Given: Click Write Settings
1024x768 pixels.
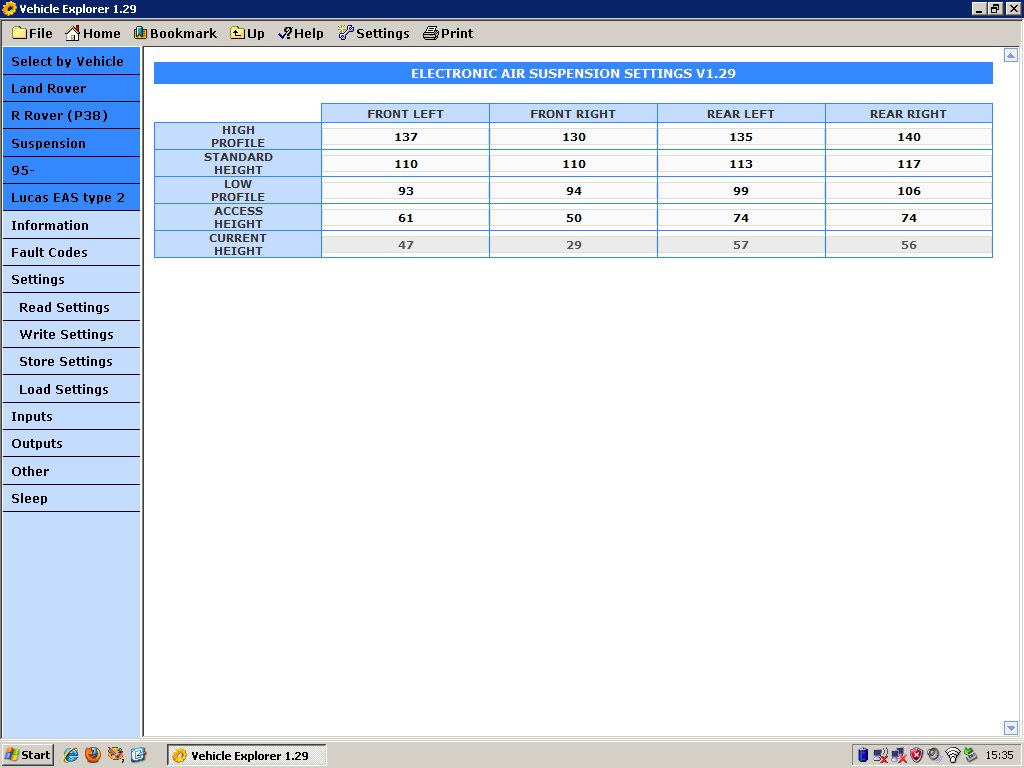Looking at the screenshot, I should pos(71,334).
